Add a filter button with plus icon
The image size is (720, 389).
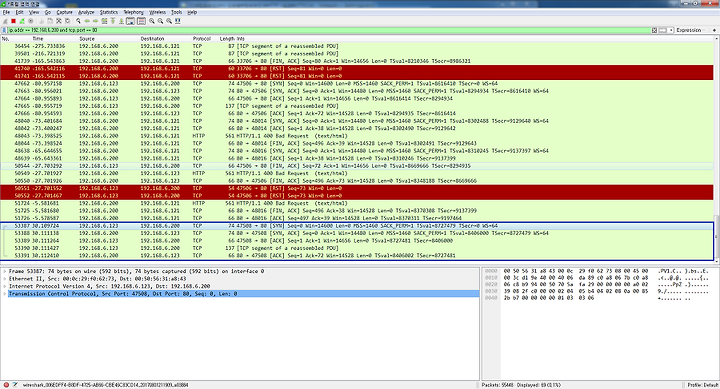[714, 30]
